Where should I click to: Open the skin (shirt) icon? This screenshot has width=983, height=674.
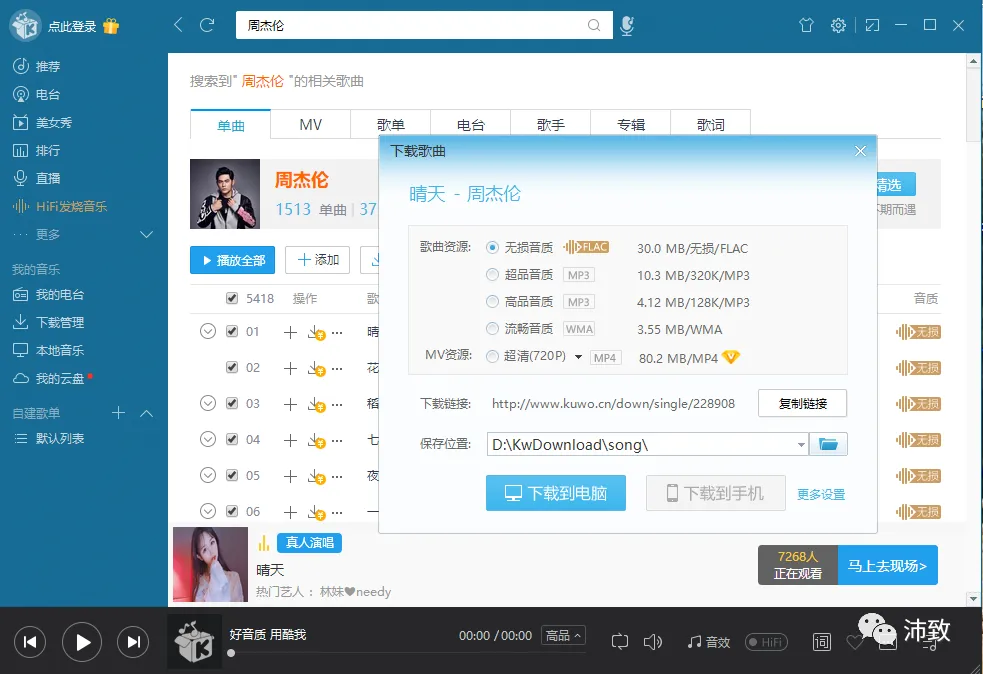click(806, 25)
